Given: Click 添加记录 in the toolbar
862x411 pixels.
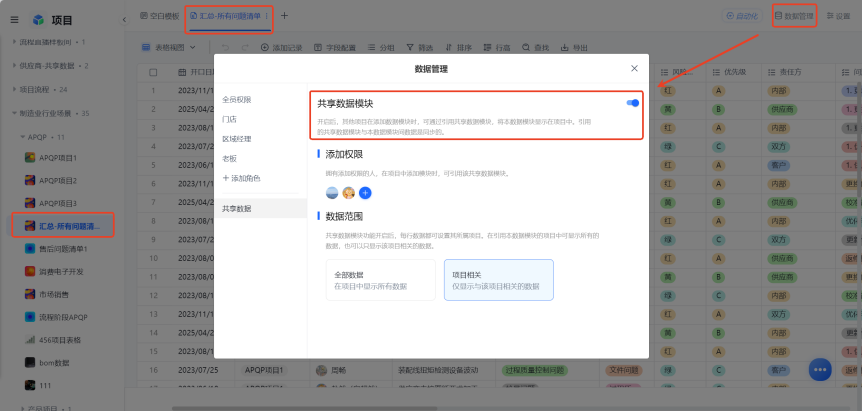Looking at the screenshot, I should pos(281,48).
